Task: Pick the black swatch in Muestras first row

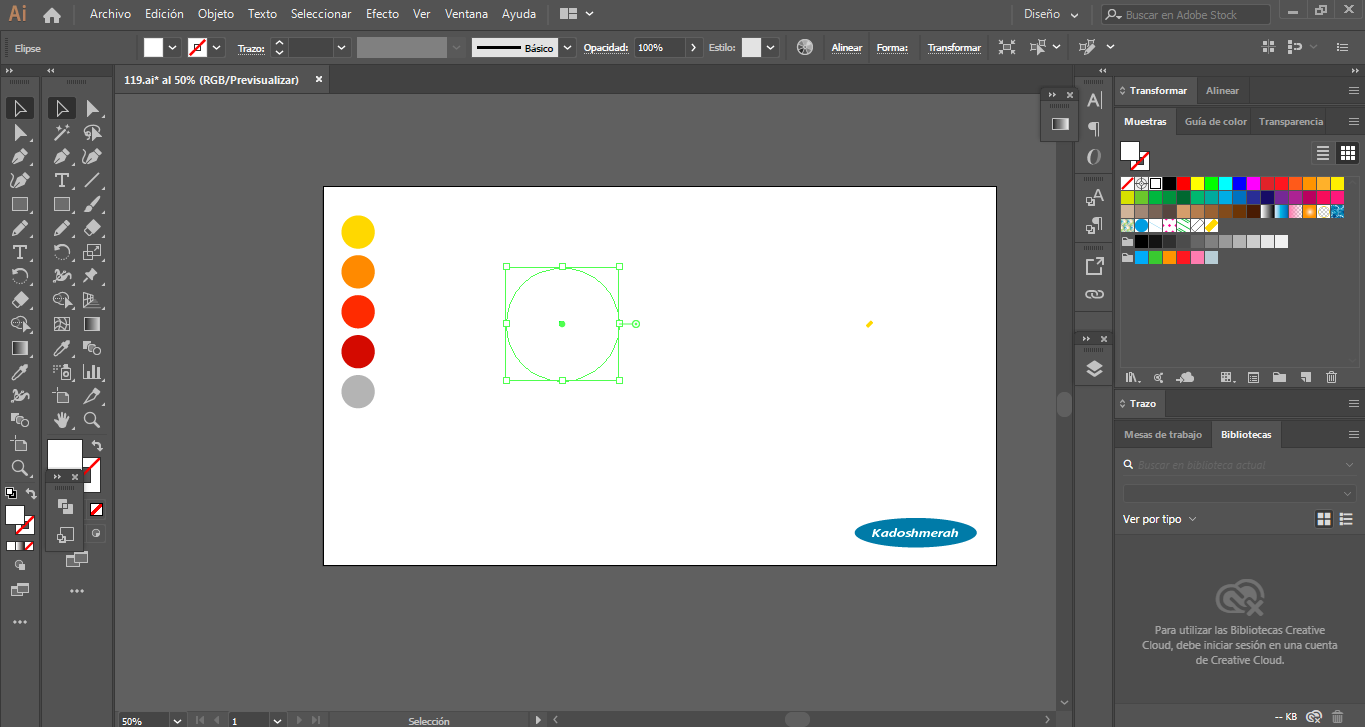Action: point(1169,183)
